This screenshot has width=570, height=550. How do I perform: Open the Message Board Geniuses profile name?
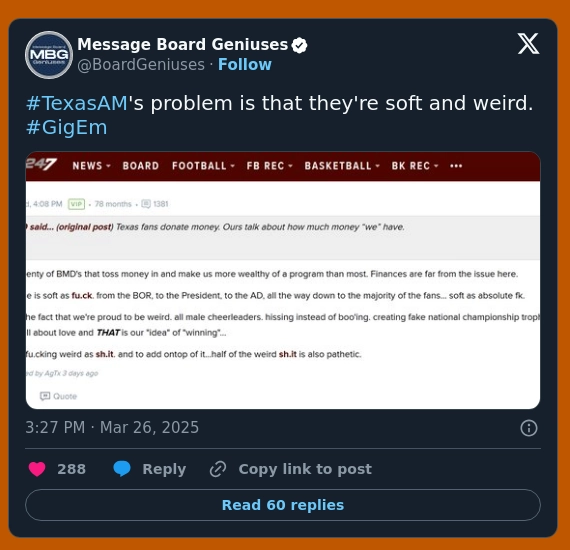click(x=182, y=45)
